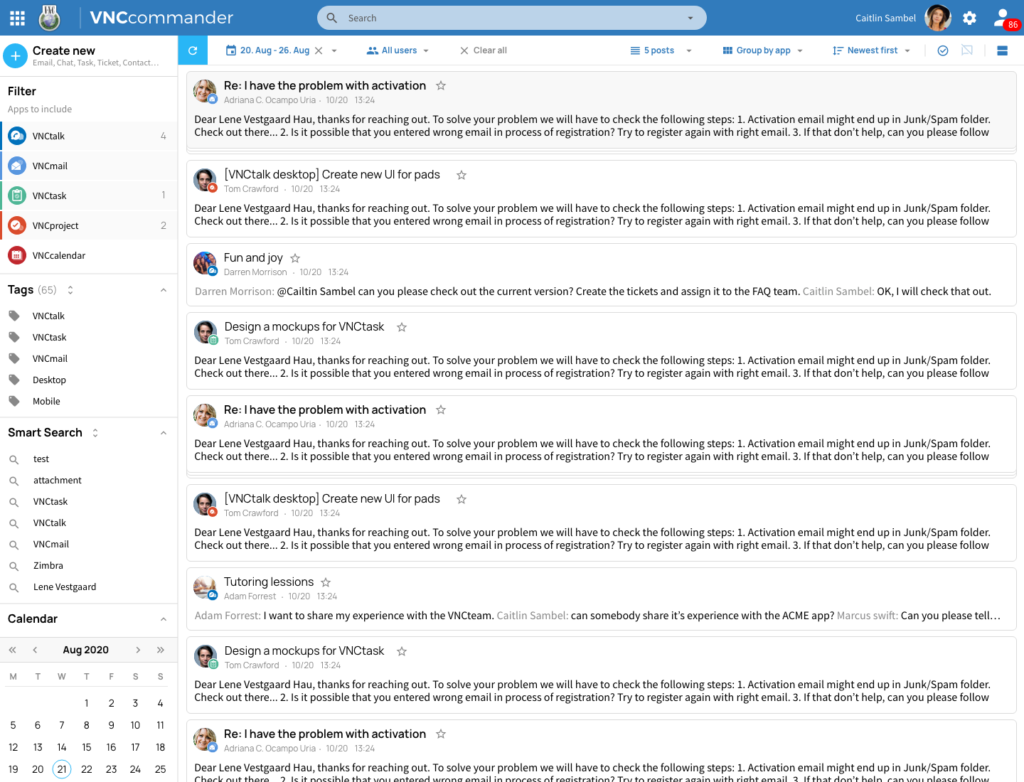Open settings gear icon in header

click(x=970, y=18)
